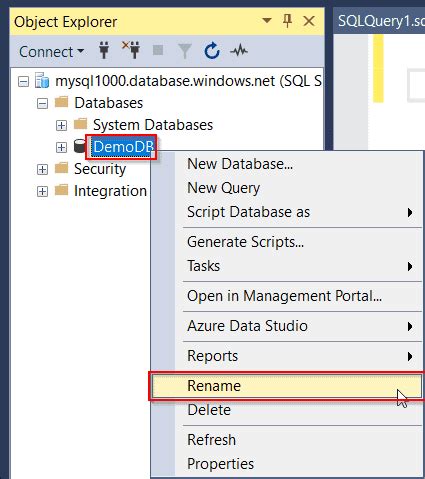Viewport: 425px width, 479px height.
Task: Click the Connect Object Explorer plug icon
Action: coord(104,51)
